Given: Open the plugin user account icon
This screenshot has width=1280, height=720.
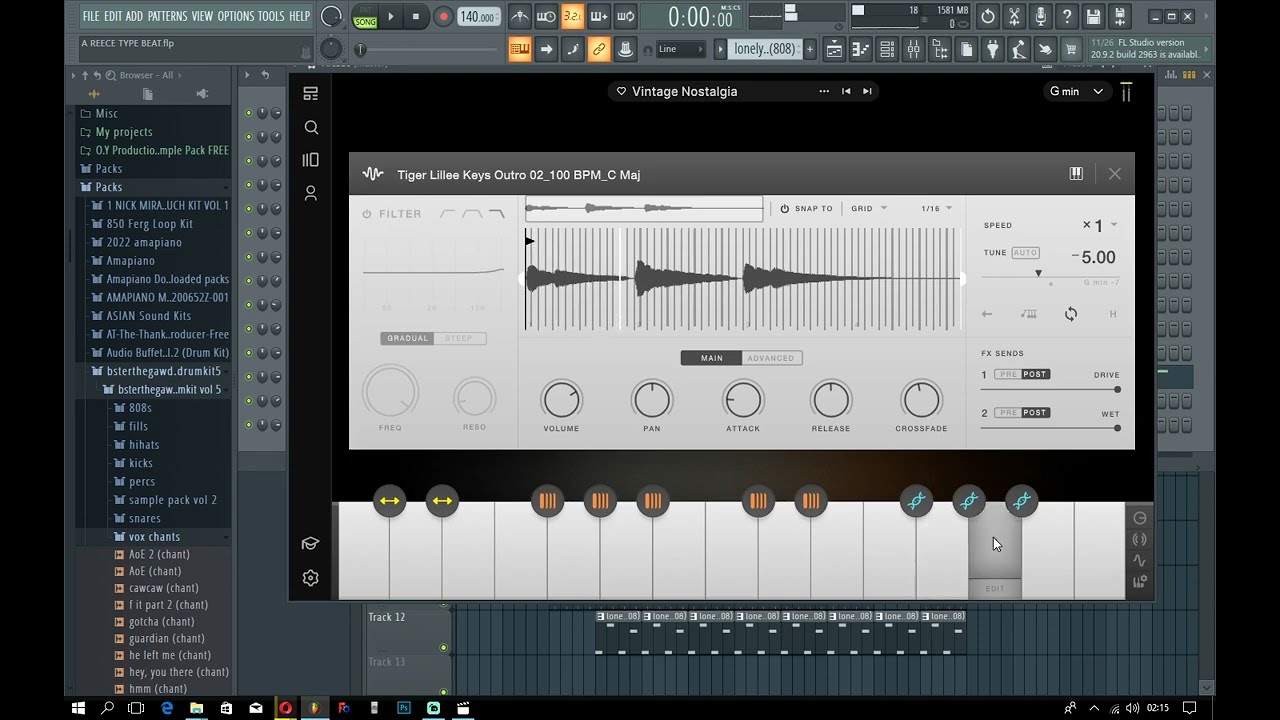Looking at the screenshot, I should [x=311, y=193].
